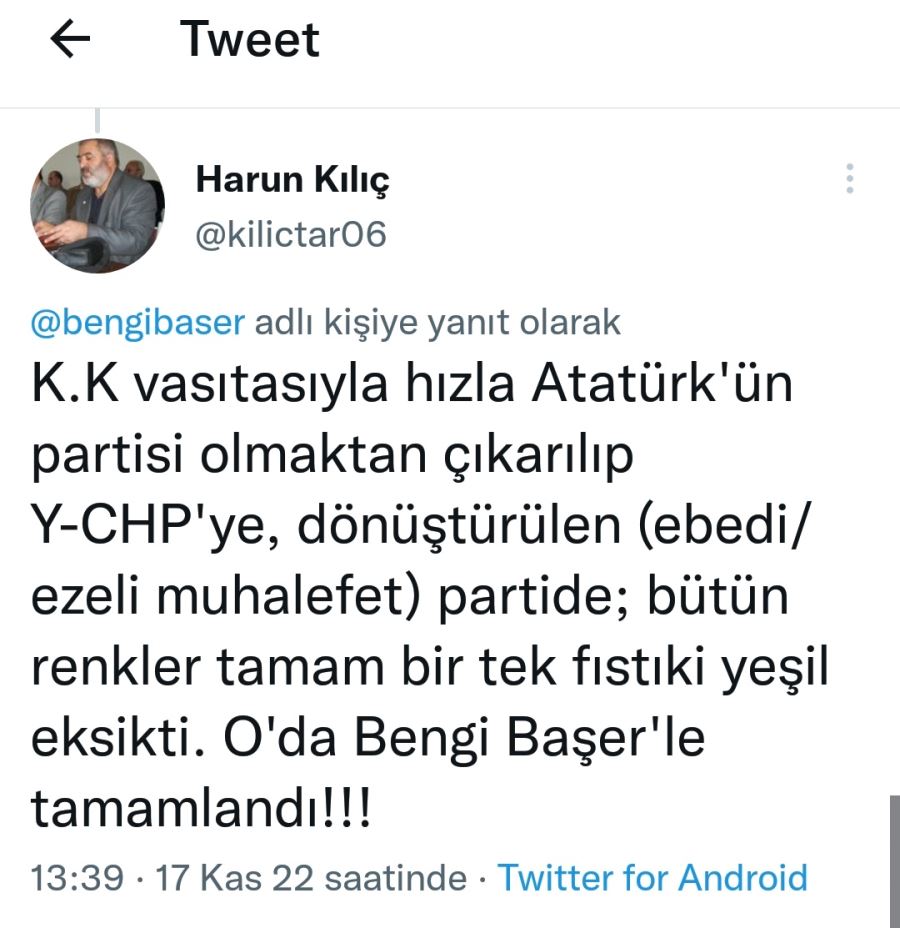Select the 13:39 timestamp
The height and width of the screenshot is (928, 900).
(x=78, y=877)
